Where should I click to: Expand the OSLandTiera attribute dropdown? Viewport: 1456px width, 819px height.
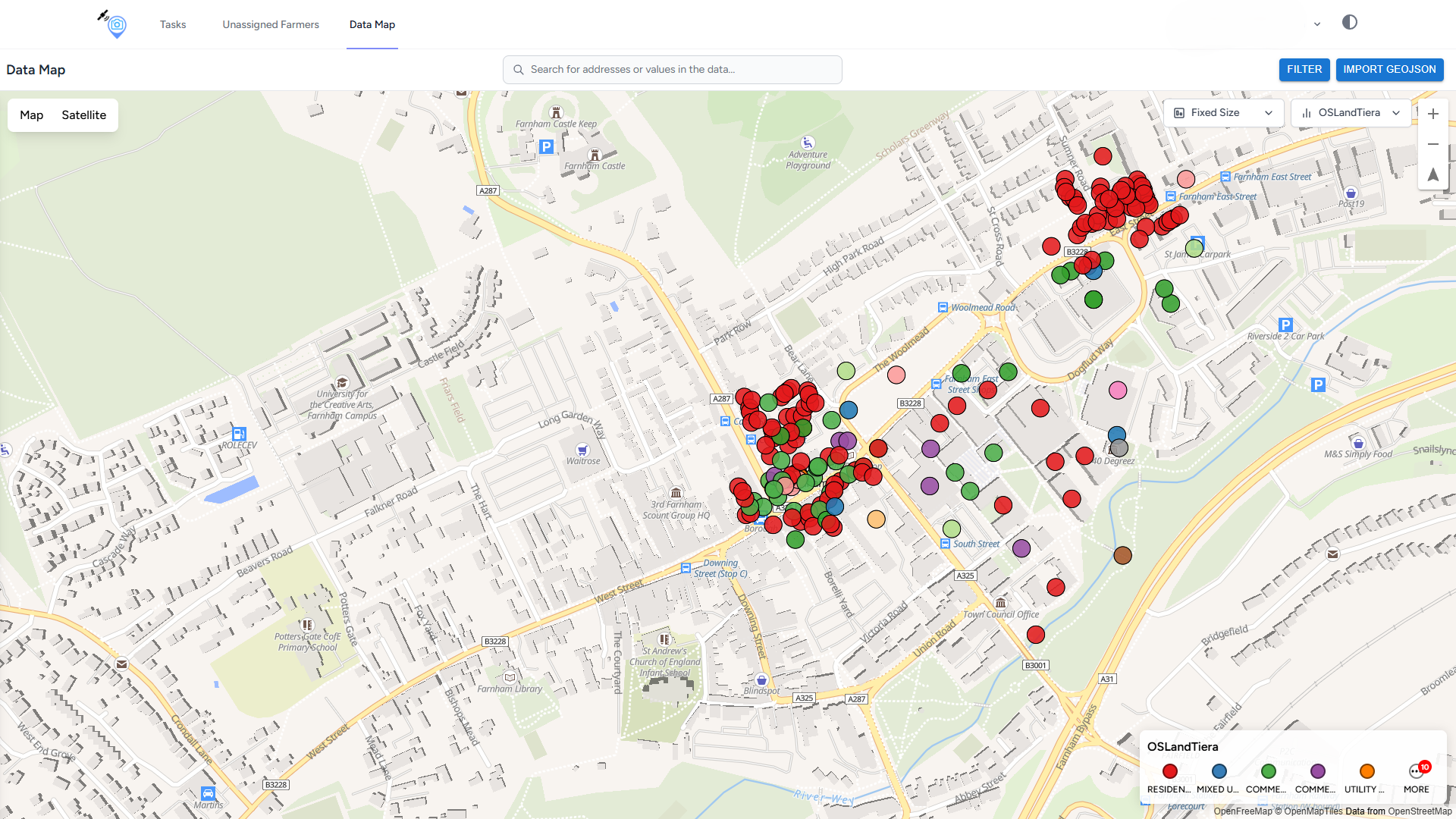(1351, 113)
